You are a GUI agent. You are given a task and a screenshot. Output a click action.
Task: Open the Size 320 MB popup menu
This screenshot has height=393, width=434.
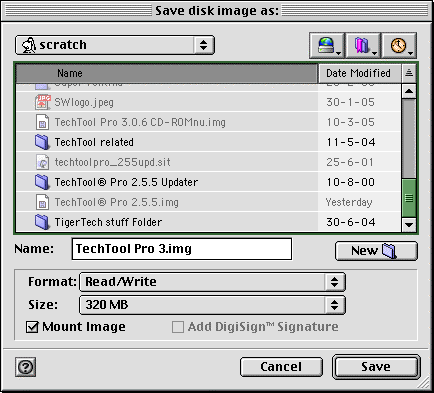click(x=212, y=305)
